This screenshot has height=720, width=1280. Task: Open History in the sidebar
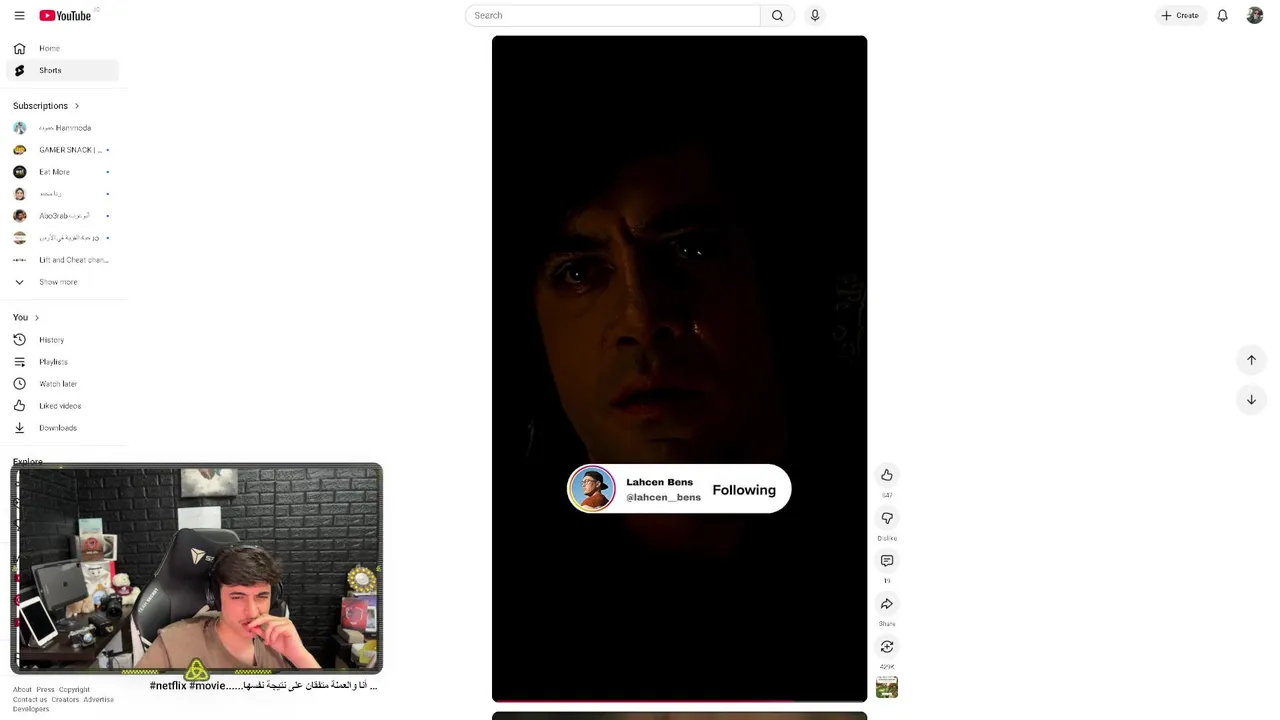click(62, 340)
